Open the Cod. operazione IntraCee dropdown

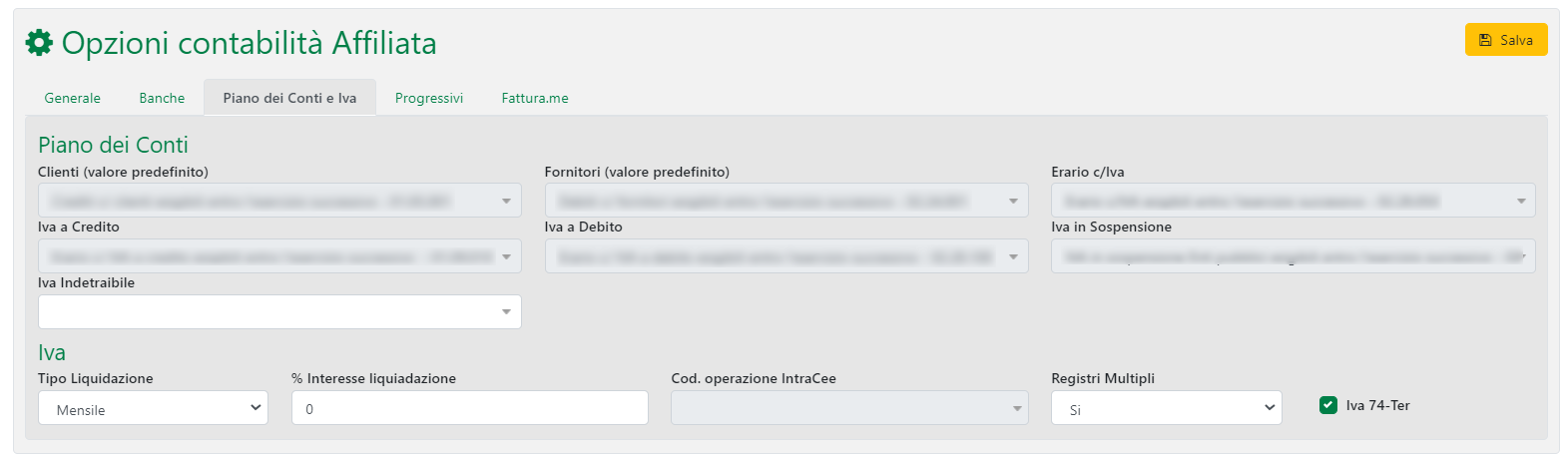pos(849,408)
